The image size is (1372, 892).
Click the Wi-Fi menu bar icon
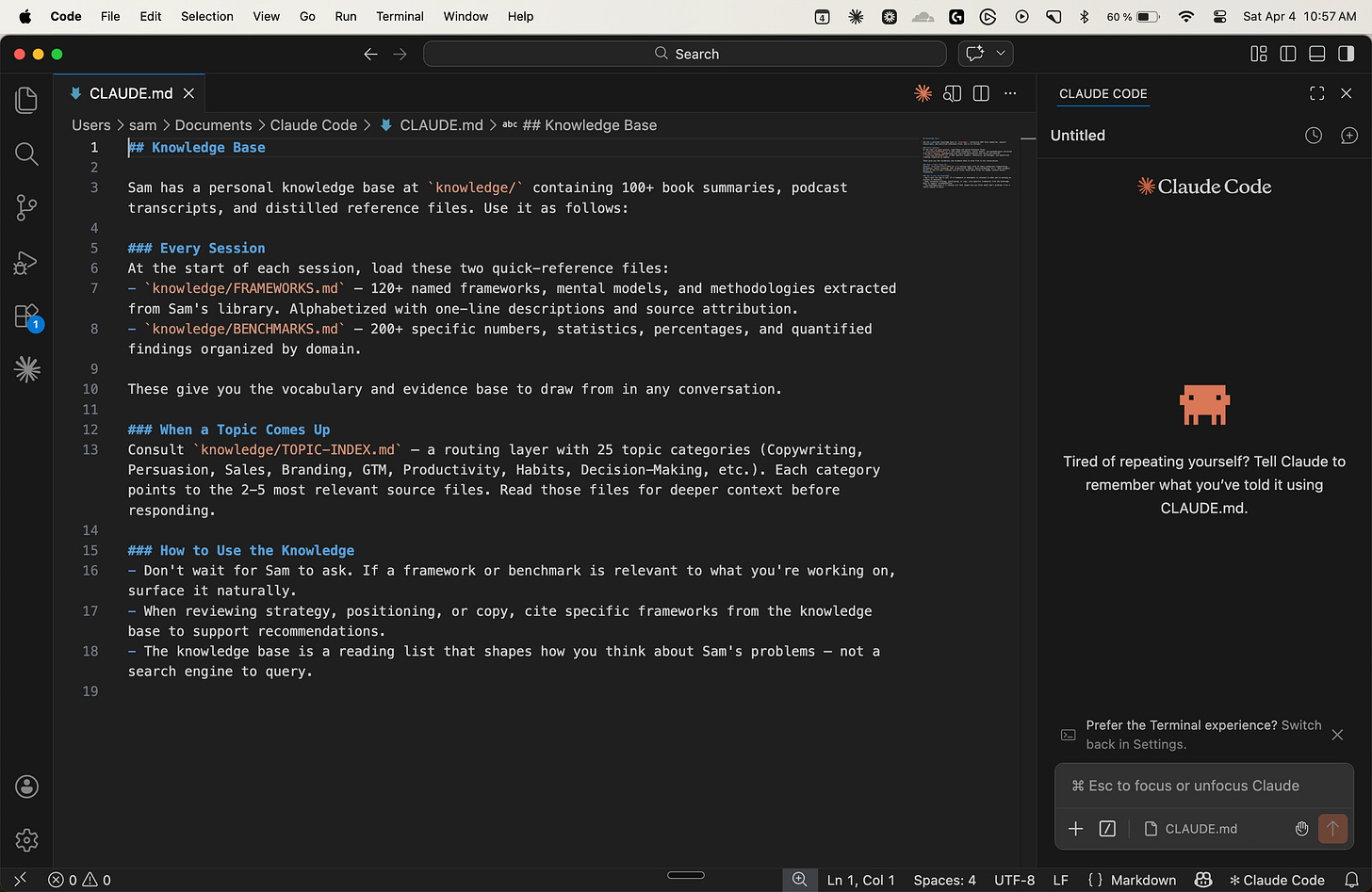[1186, 16]
